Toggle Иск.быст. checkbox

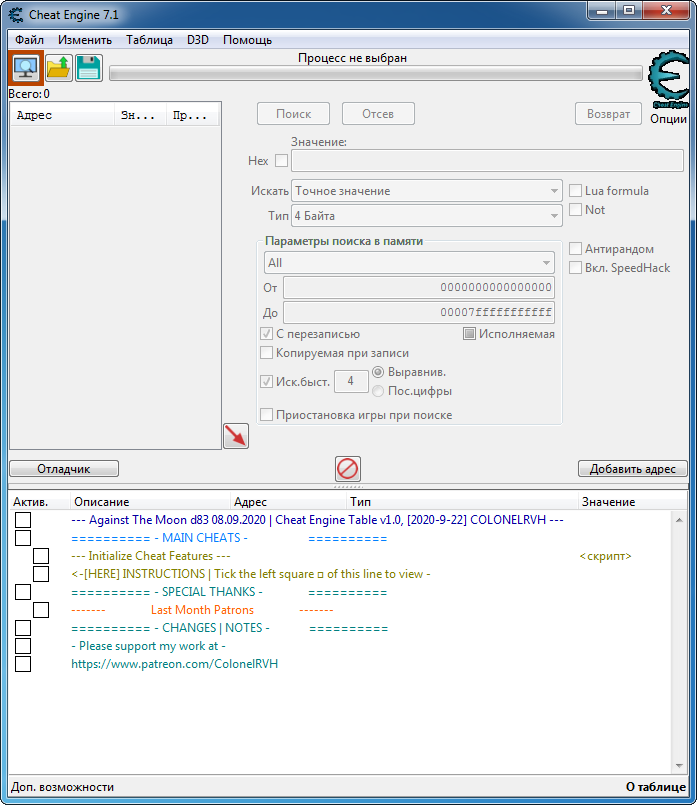click(266, 381)
